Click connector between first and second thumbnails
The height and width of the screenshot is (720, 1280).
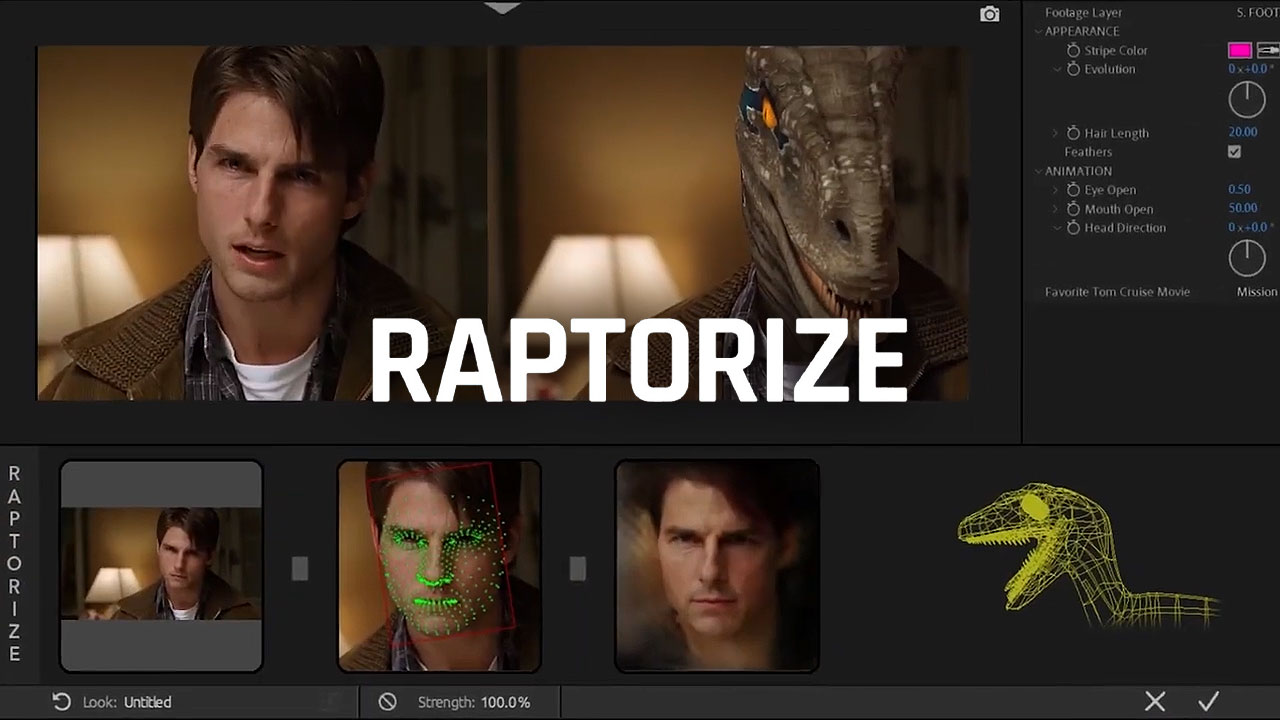300,568
